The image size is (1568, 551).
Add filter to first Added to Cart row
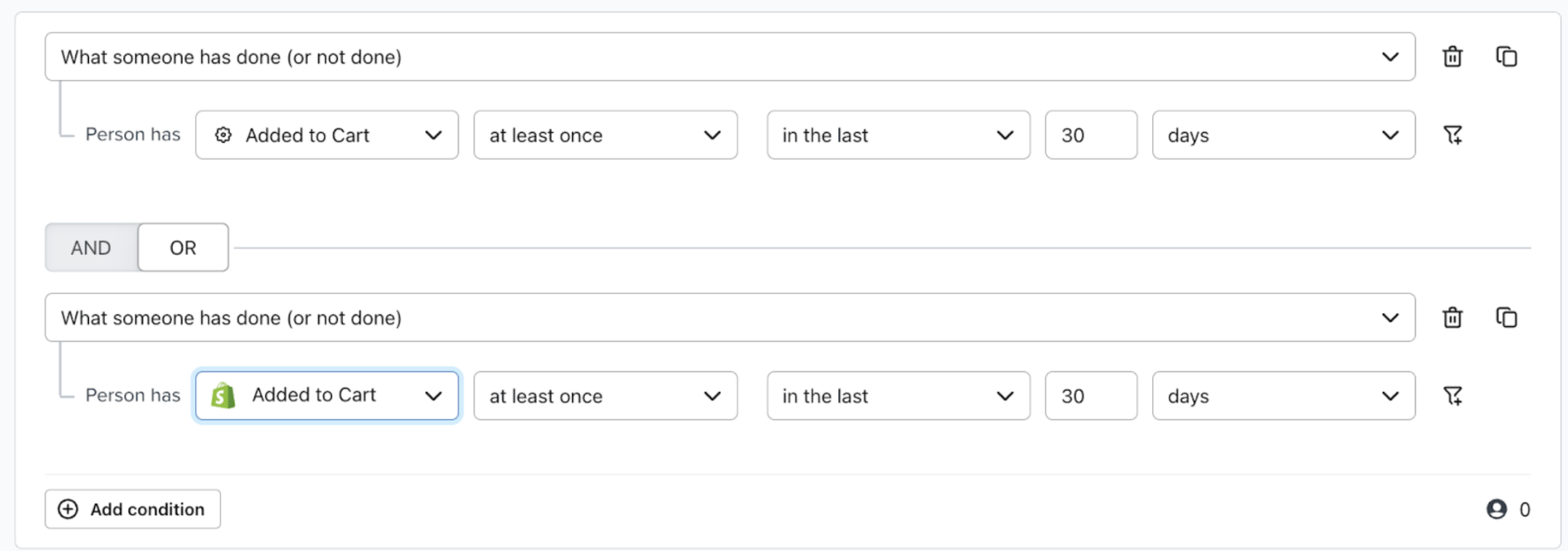[1452, 134]
